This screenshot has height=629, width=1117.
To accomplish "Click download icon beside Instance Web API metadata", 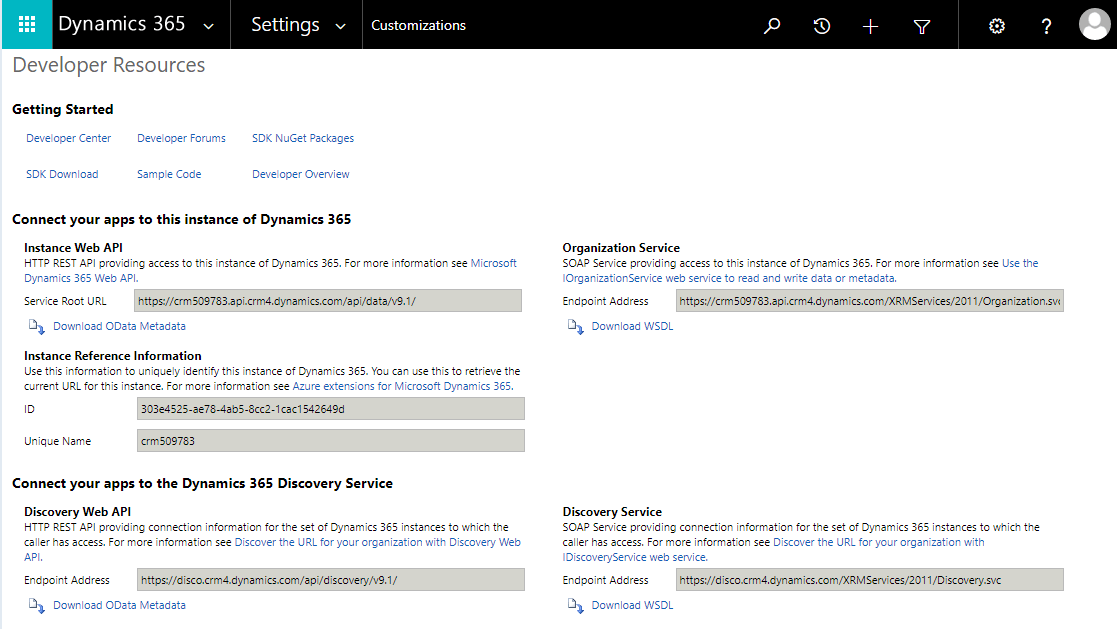I will (36, 326).
